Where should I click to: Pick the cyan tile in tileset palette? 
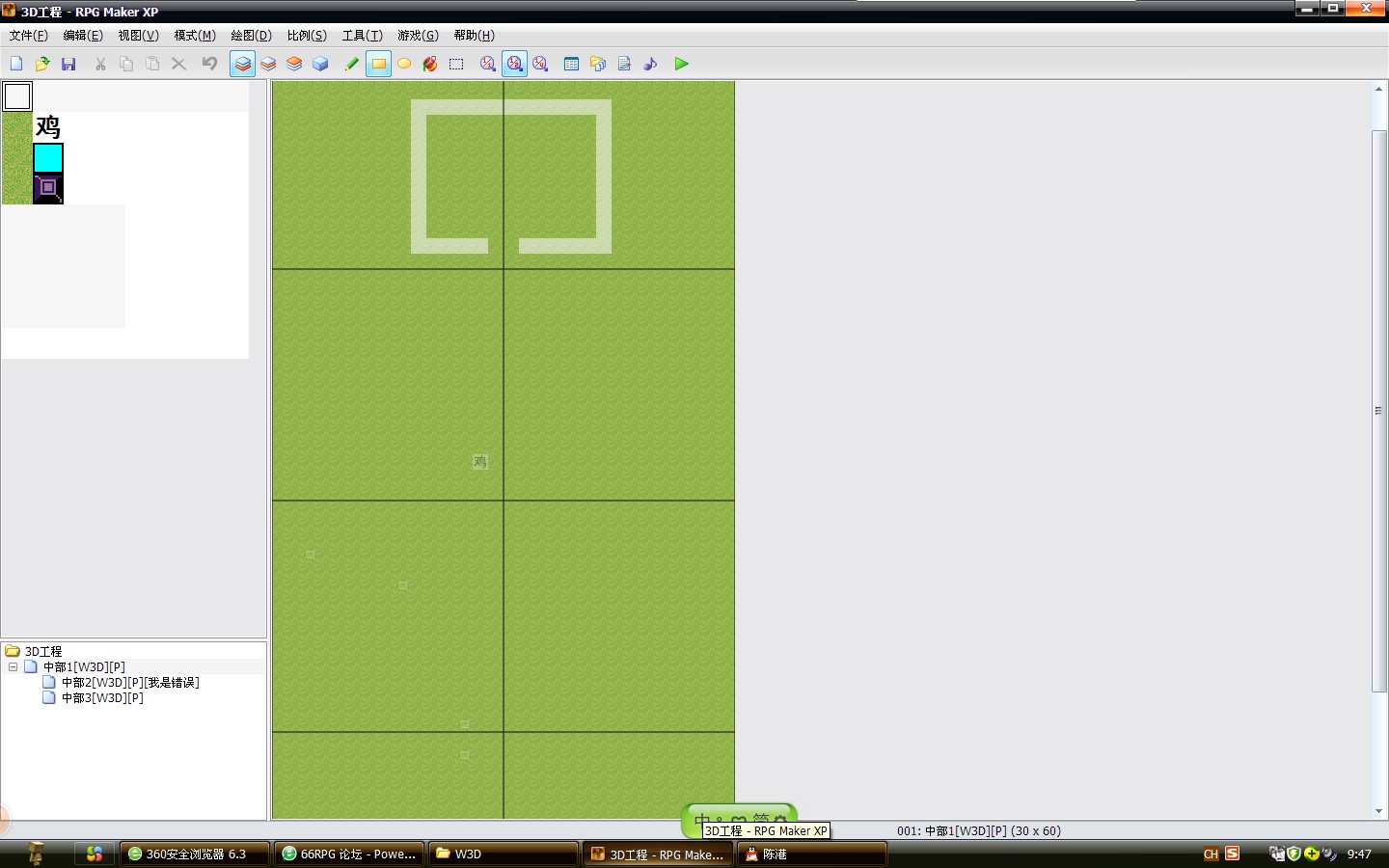(x=48, y=158)
